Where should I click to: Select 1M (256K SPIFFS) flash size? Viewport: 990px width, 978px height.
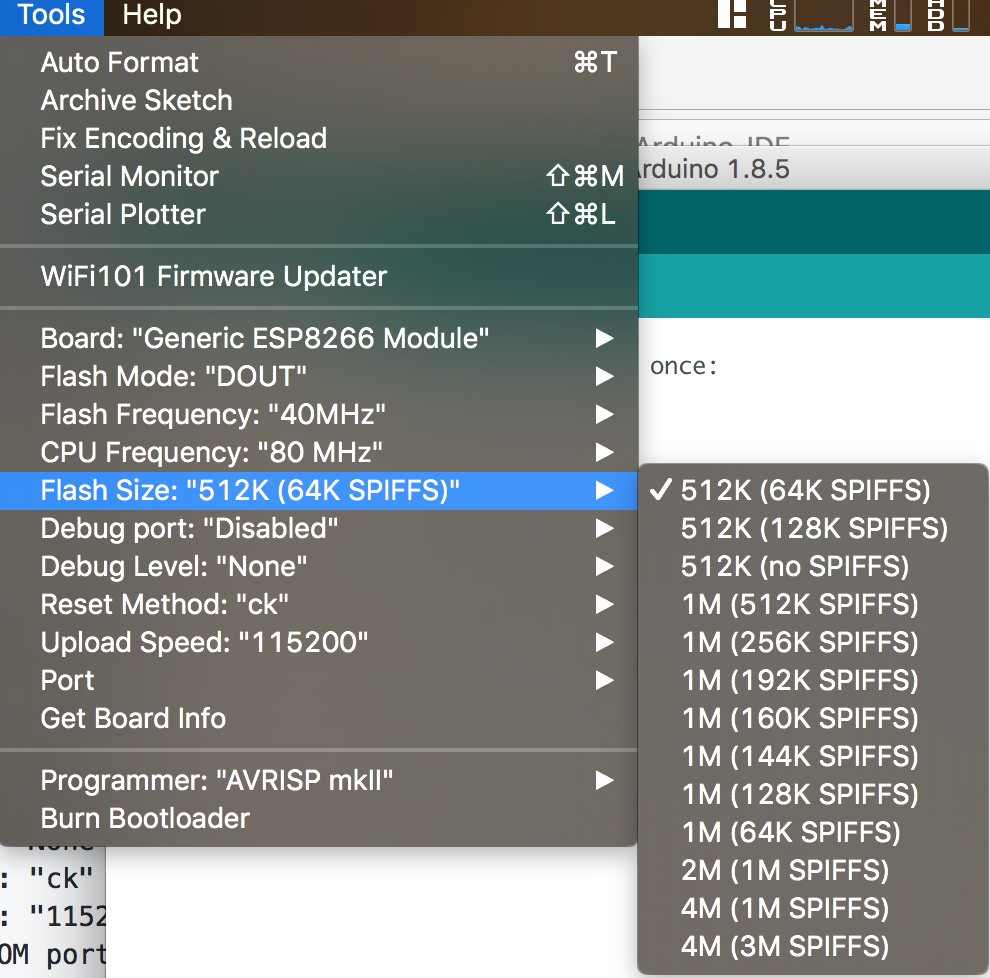click(x=813, y=642)
